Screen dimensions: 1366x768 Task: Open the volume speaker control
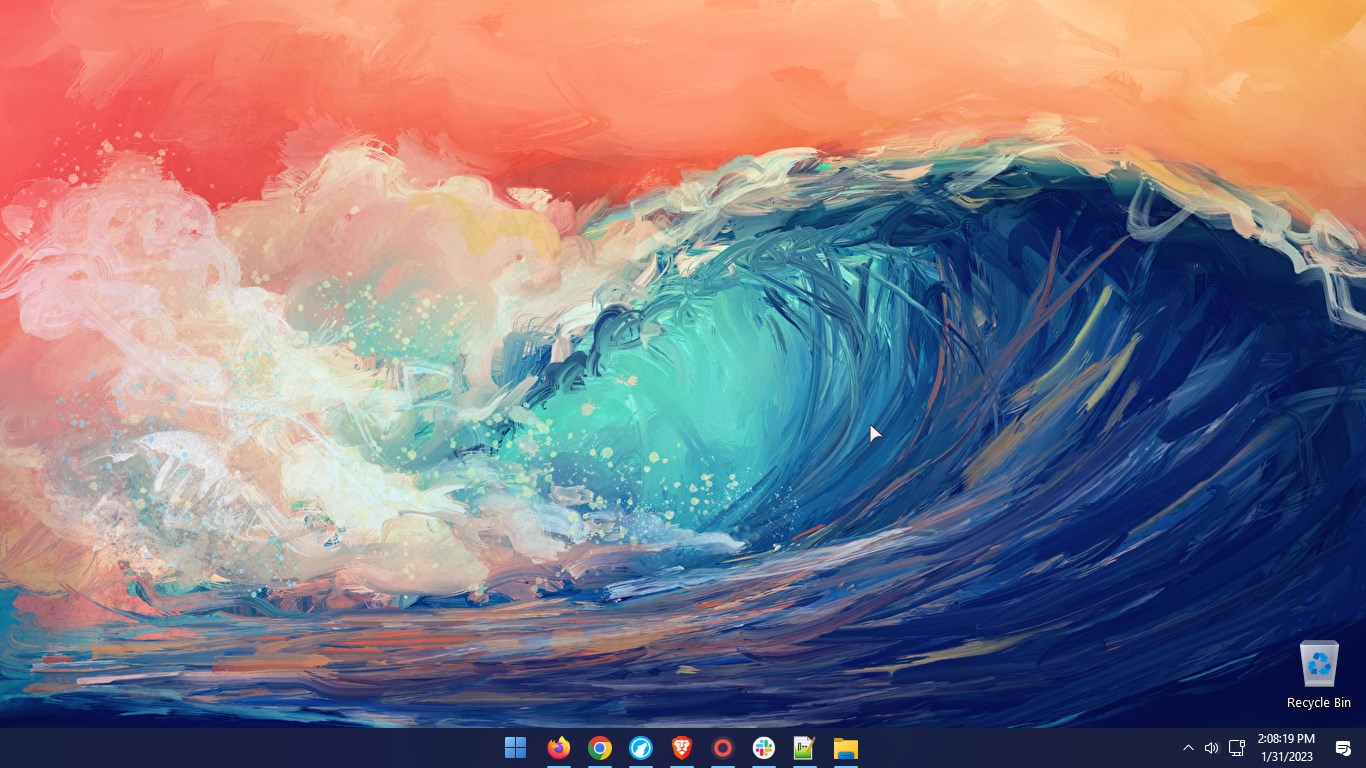[x=1211, y=748]
